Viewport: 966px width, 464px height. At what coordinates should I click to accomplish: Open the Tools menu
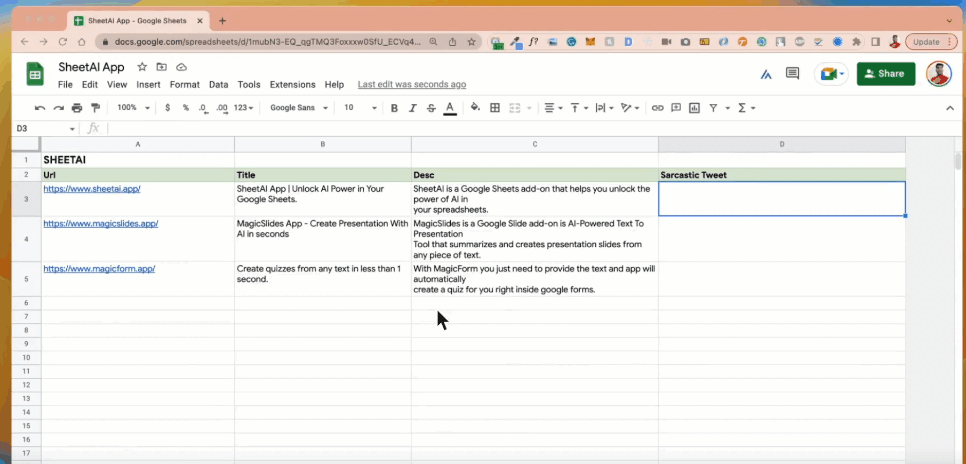pyautogui.click(x=249, y=84)
